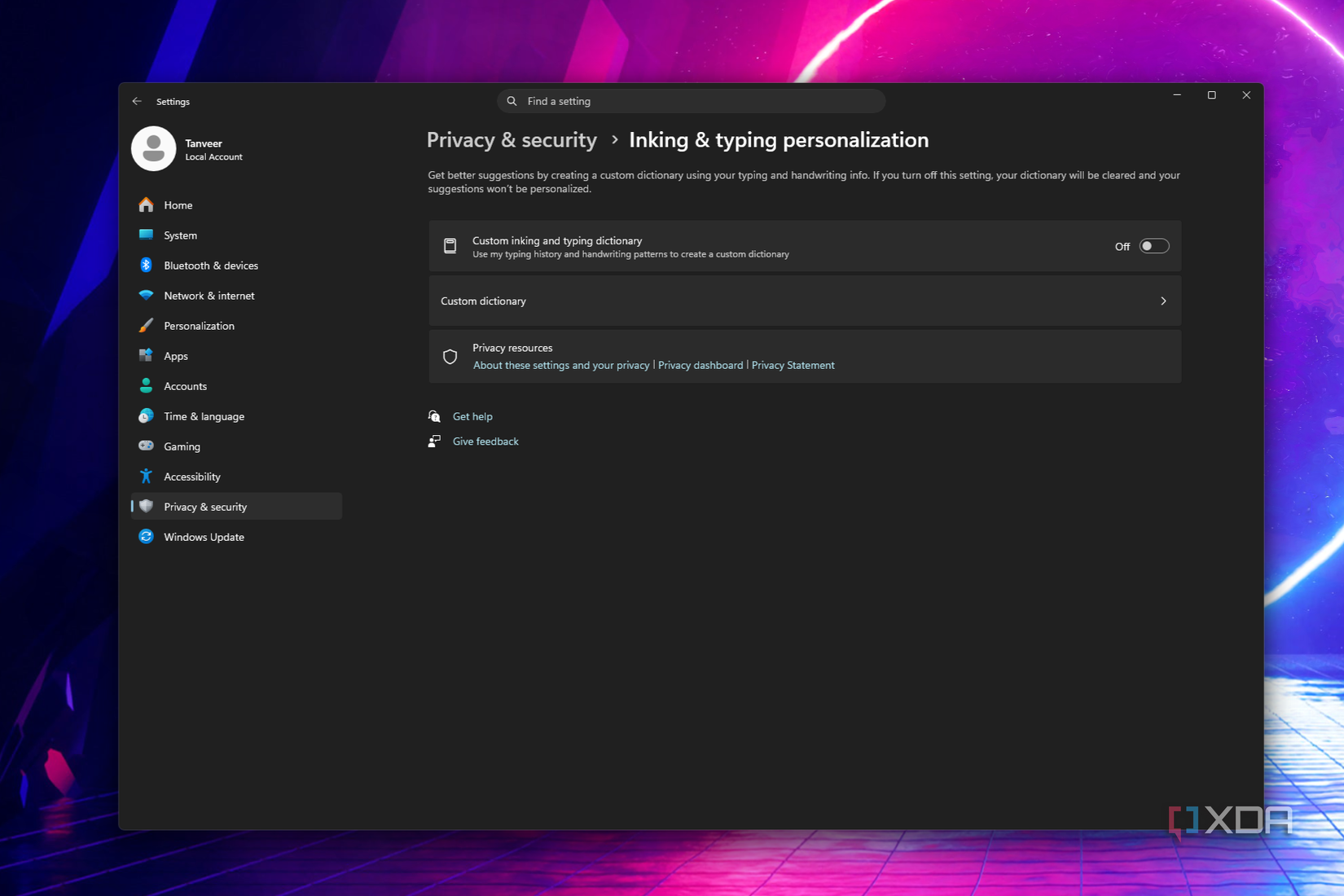Go to Bluetooth & devices

(236, 265)
